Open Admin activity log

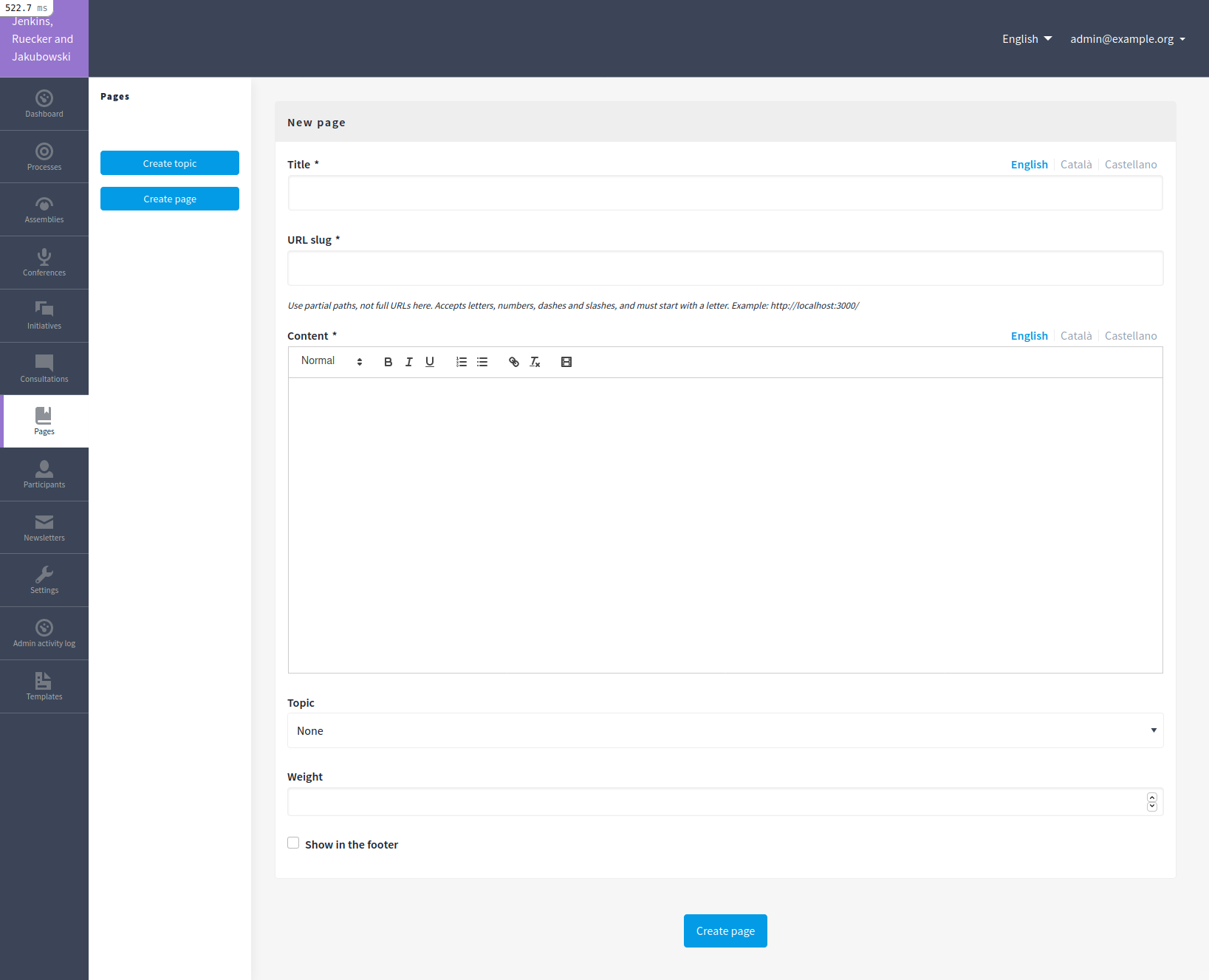click(x=44, y=634)
